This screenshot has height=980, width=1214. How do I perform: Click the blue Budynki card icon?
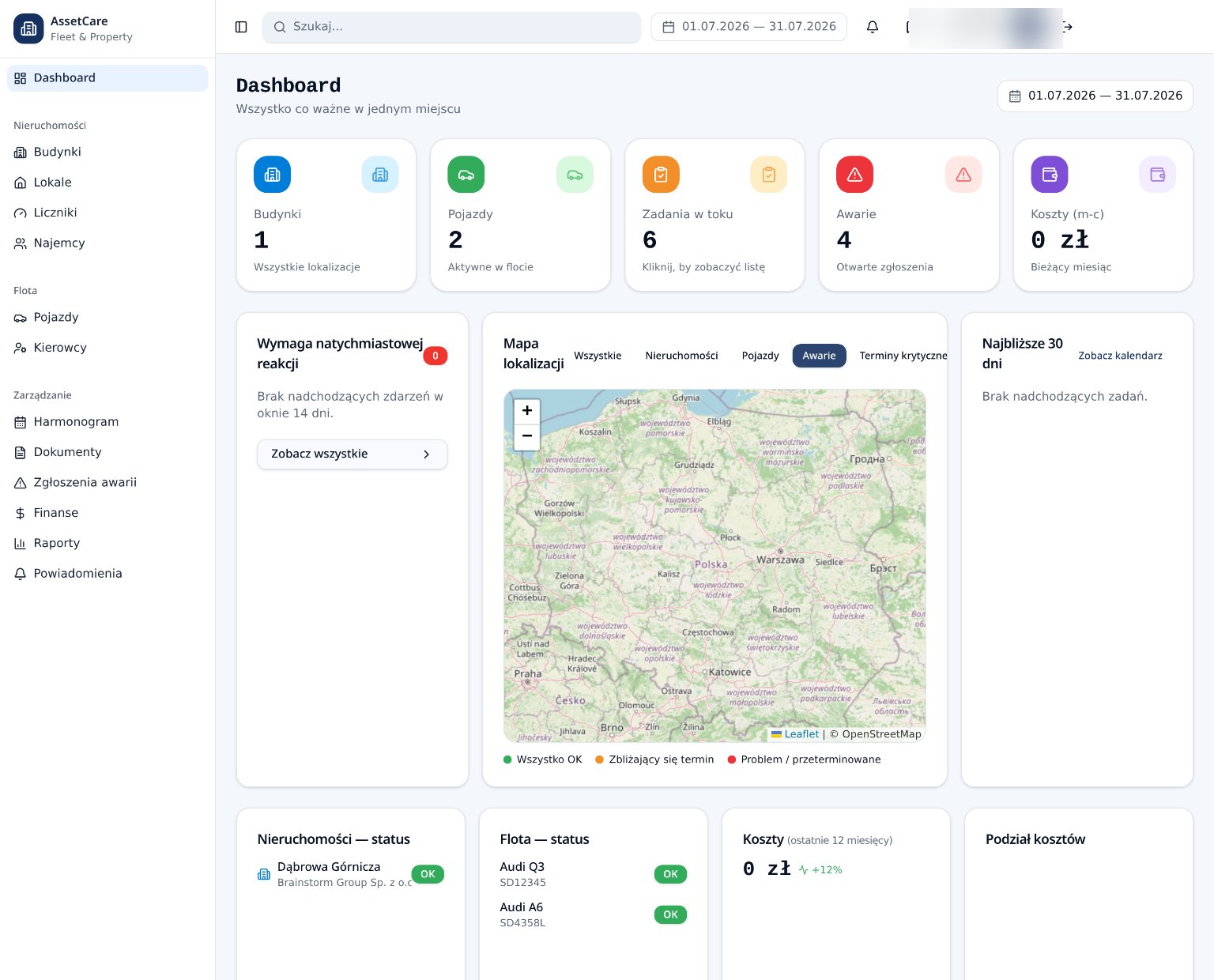click(272, 174)
